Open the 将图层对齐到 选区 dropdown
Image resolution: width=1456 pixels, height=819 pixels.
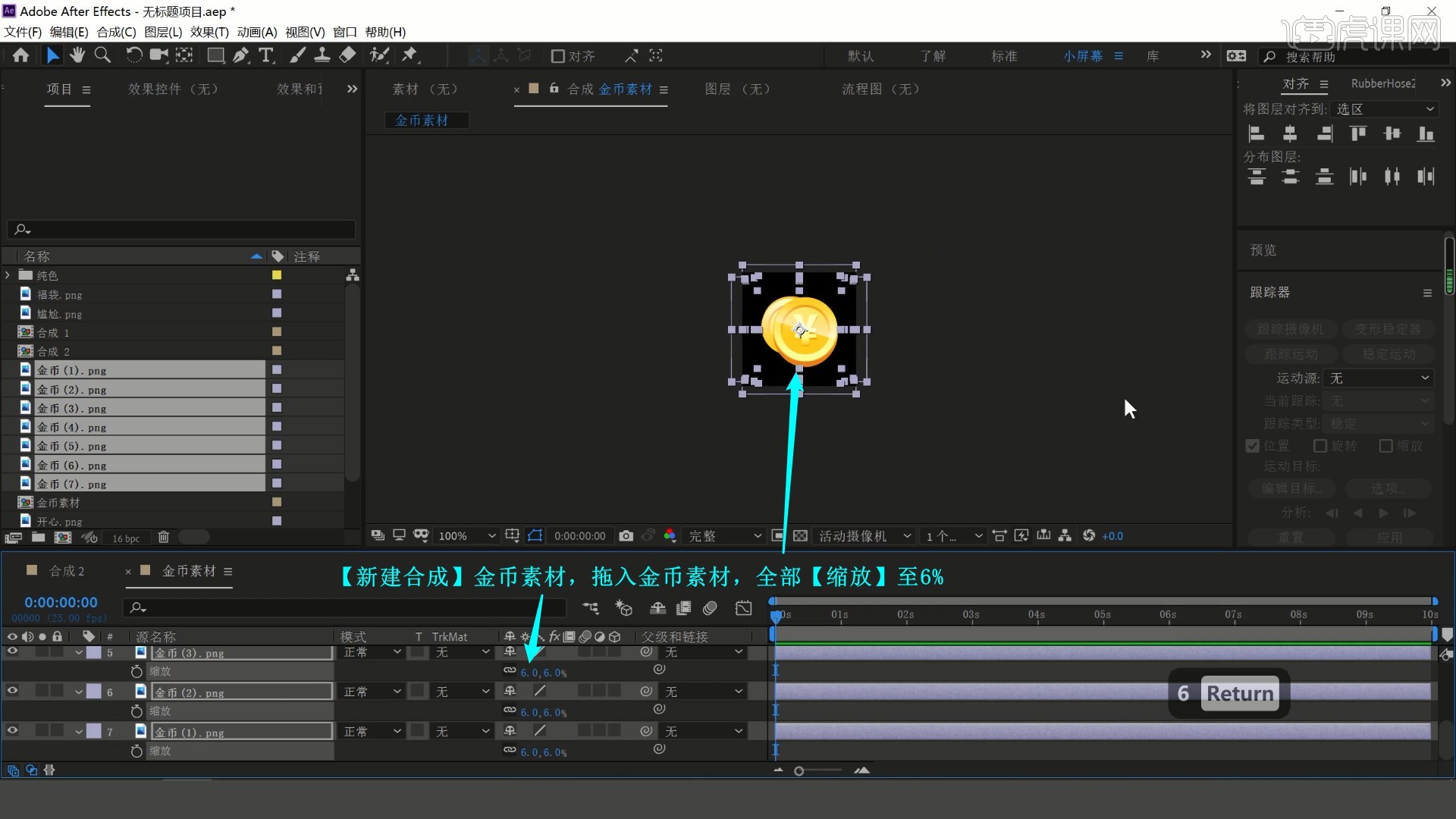coord(1385,109)
